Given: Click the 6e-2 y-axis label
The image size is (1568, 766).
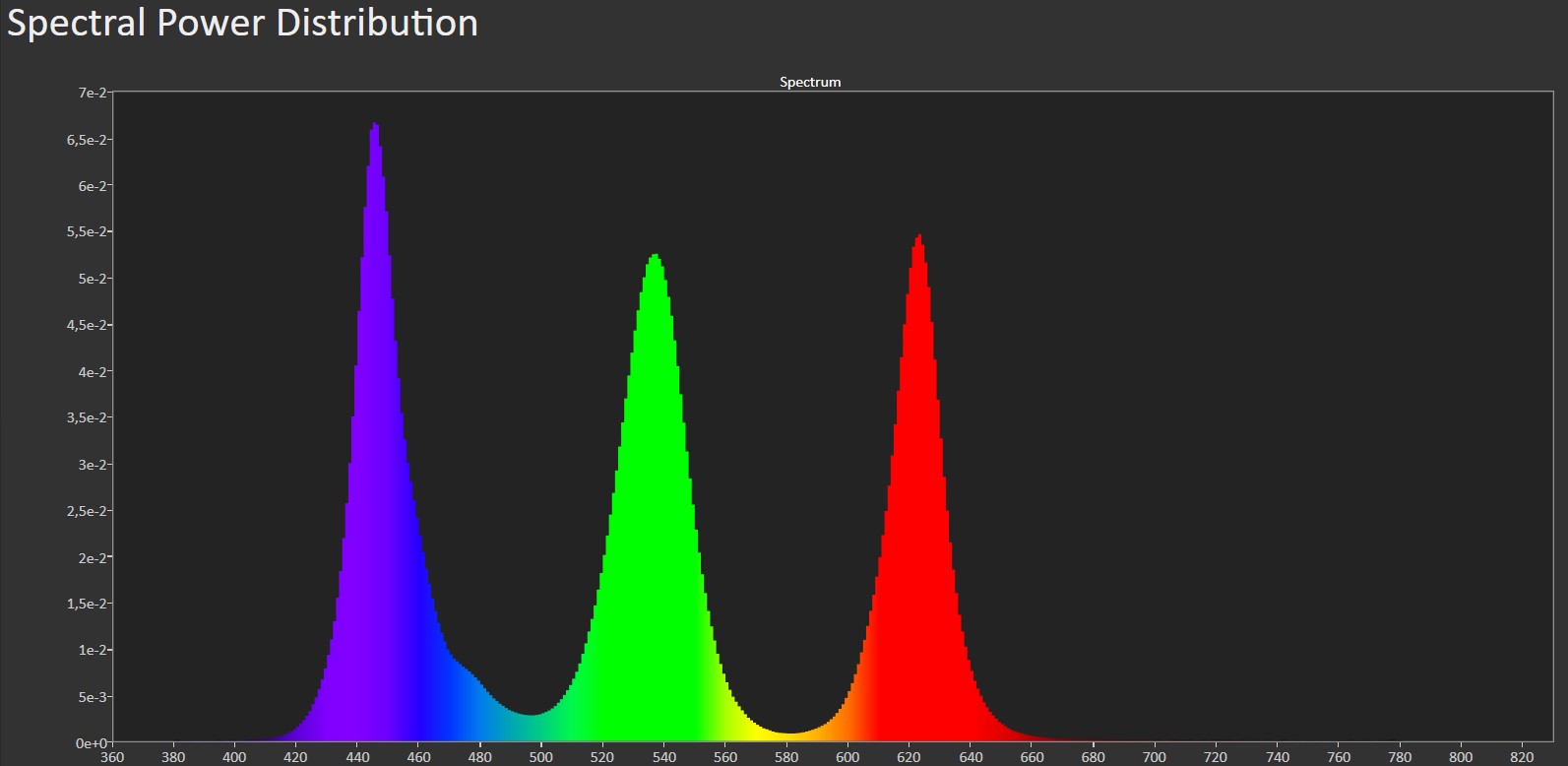Looking at the screenshot, I should [x=92, y=186].
